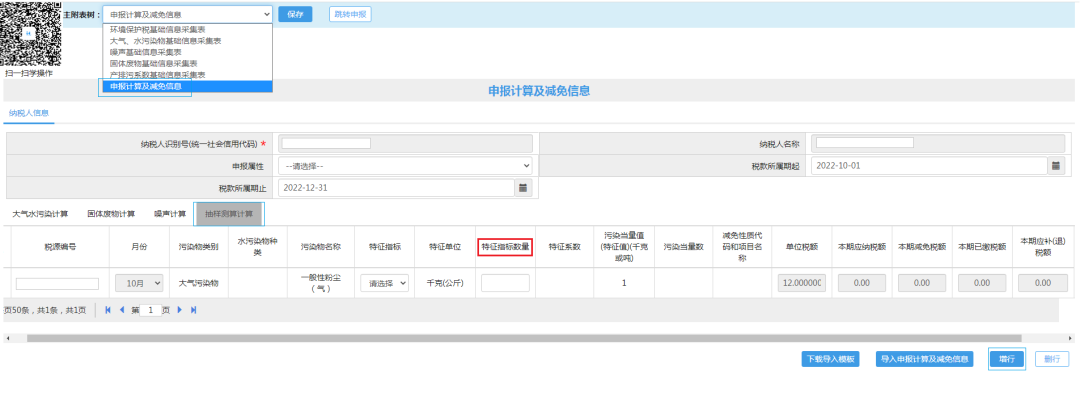Open the 特征指标 请选择 dropdown
Screen dimensions: 1080x393
(384, 283)
